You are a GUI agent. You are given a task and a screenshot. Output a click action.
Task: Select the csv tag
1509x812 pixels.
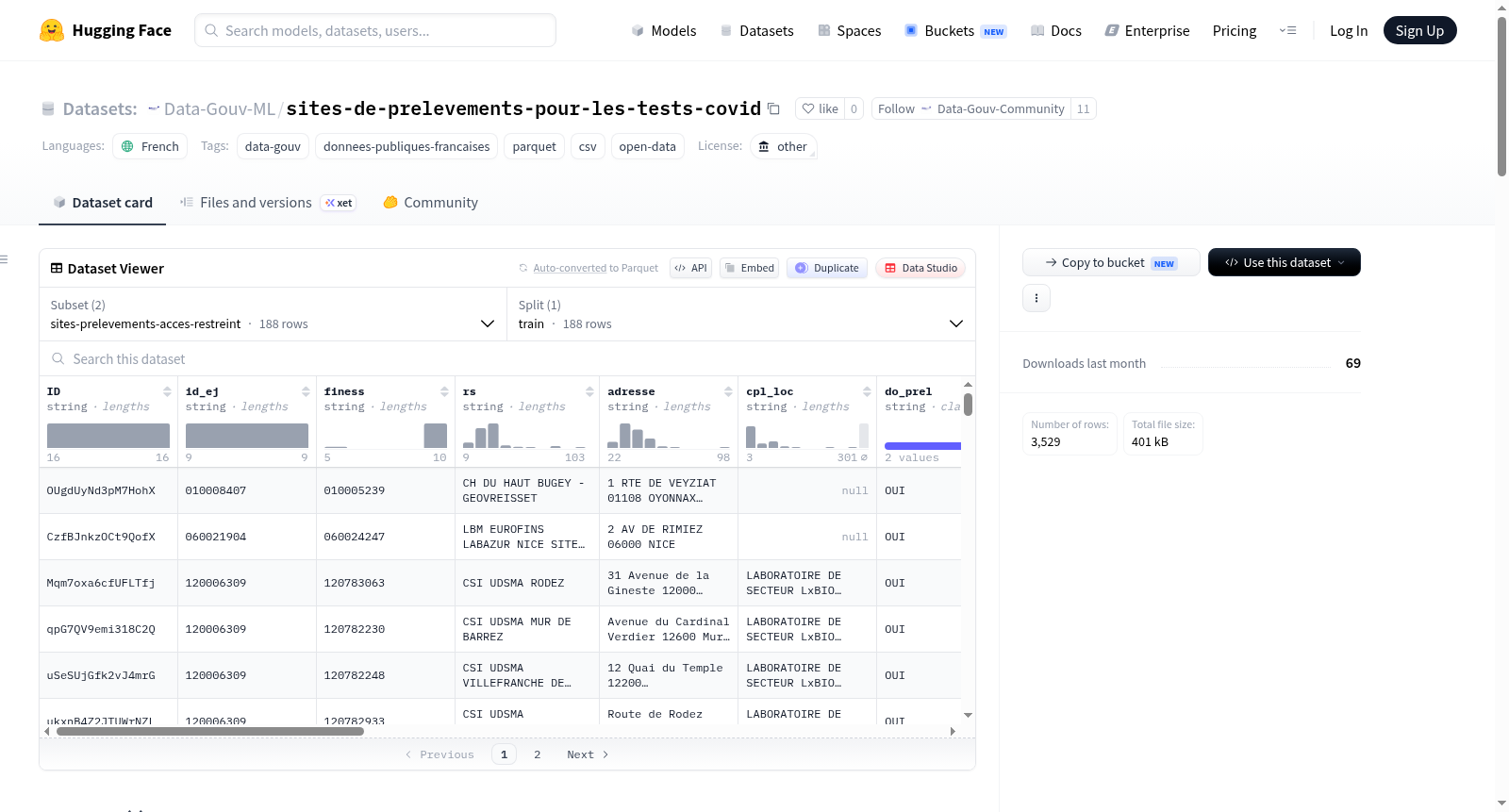[588, 146]
